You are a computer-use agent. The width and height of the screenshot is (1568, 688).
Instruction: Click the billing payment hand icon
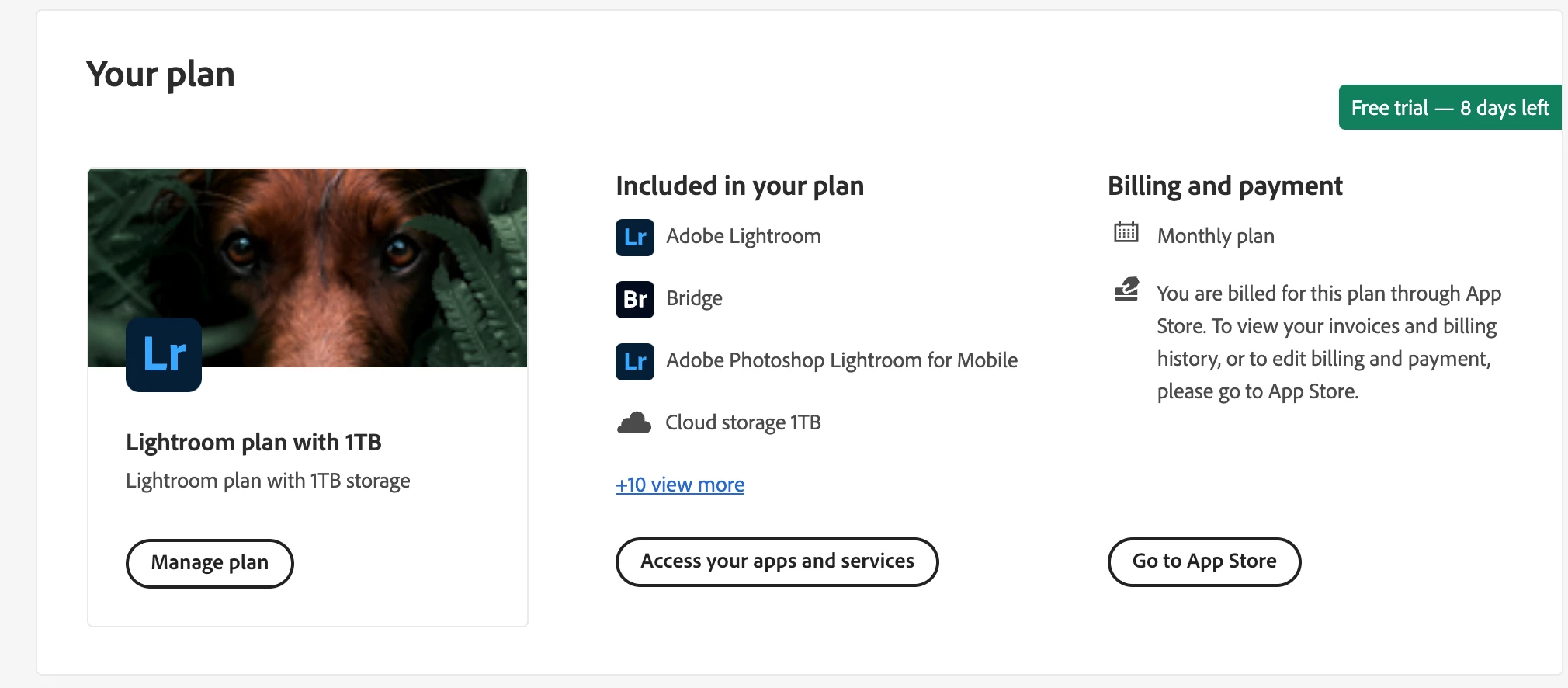1126,290
